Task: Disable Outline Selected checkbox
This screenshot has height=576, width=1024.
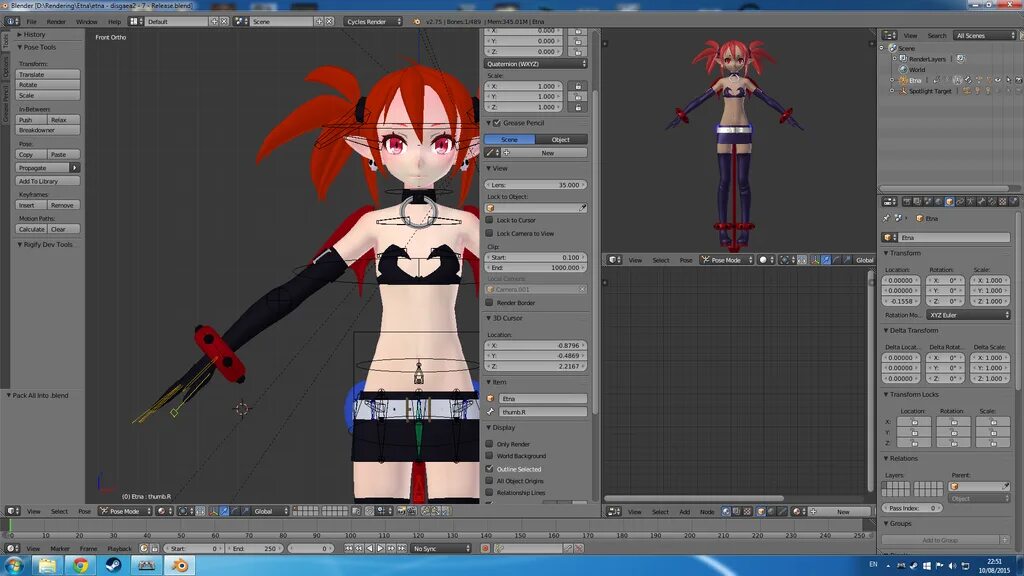Action: coord(489,468)
